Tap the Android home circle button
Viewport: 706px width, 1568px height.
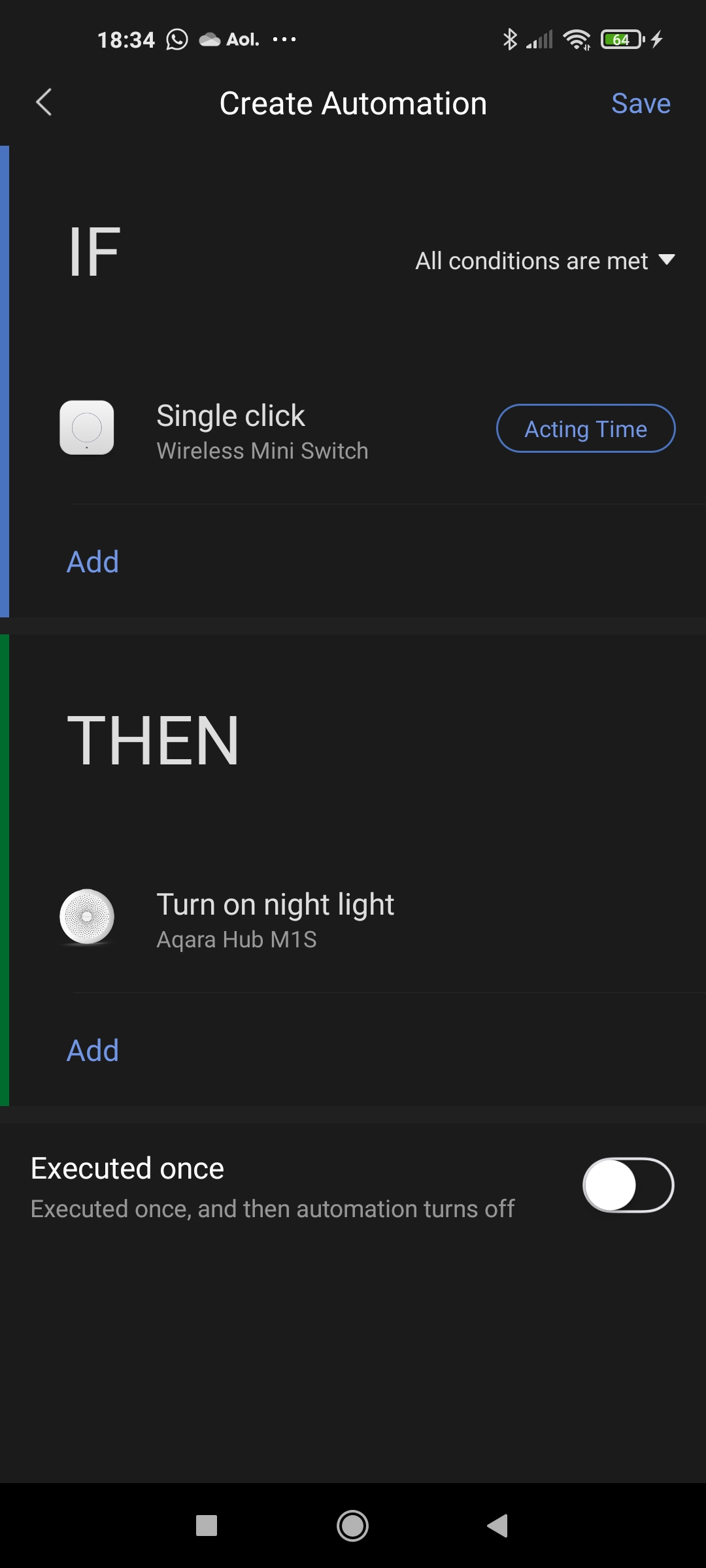[x=352, y=1526]
